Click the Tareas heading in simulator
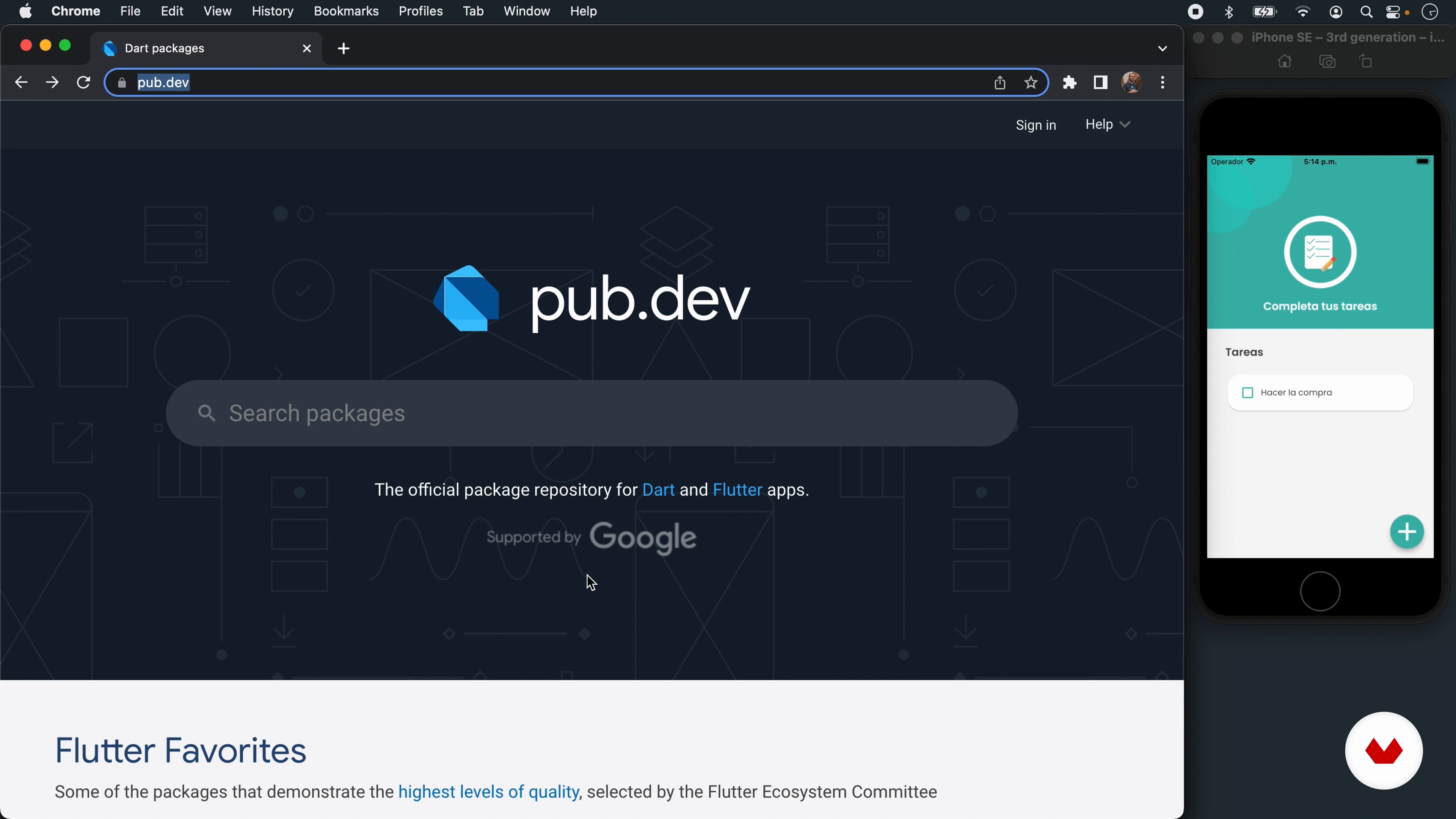Screen dimensions: 1456x819 [x=1244, y=352]
